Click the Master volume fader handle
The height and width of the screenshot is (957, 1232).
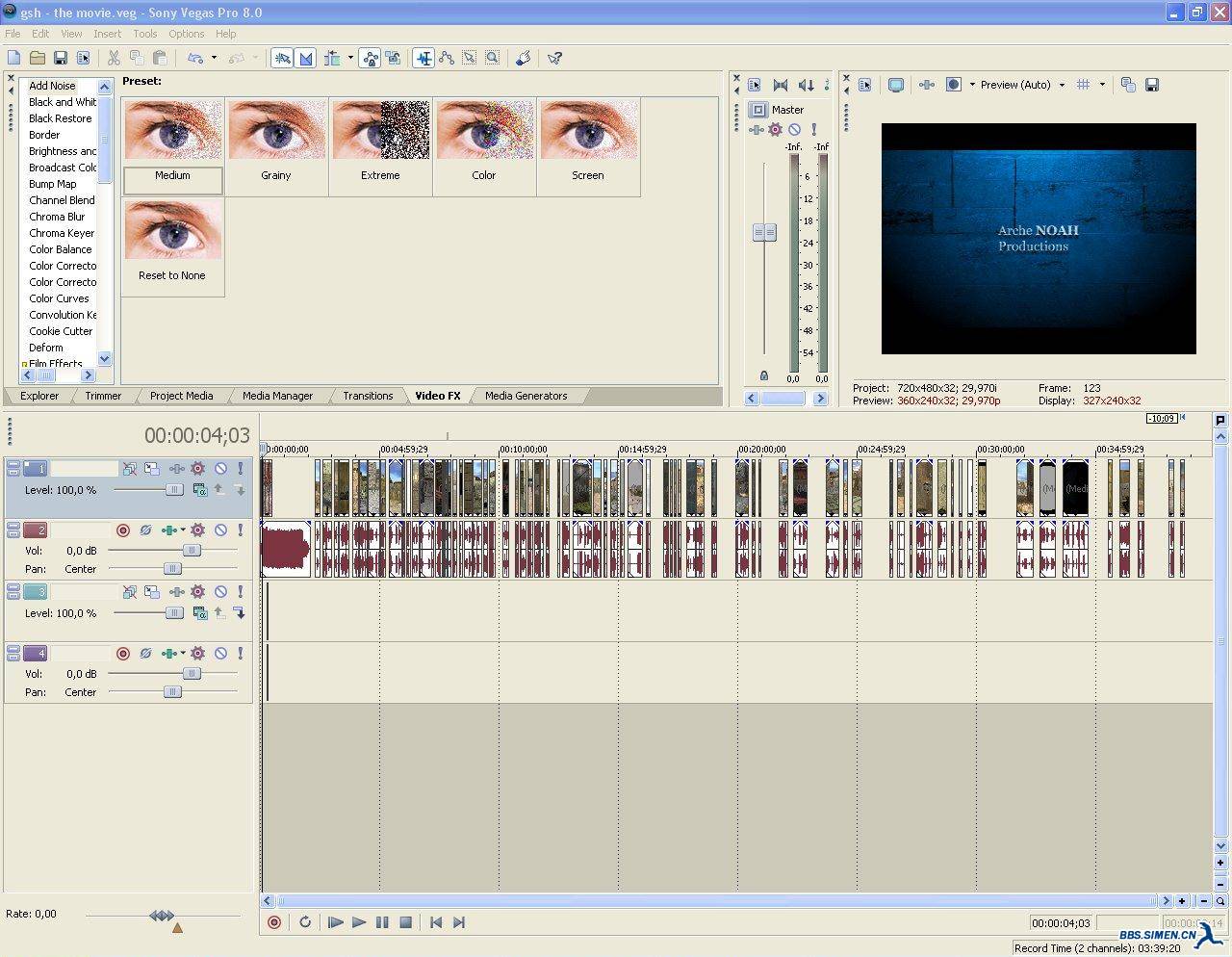coord(764,232)
